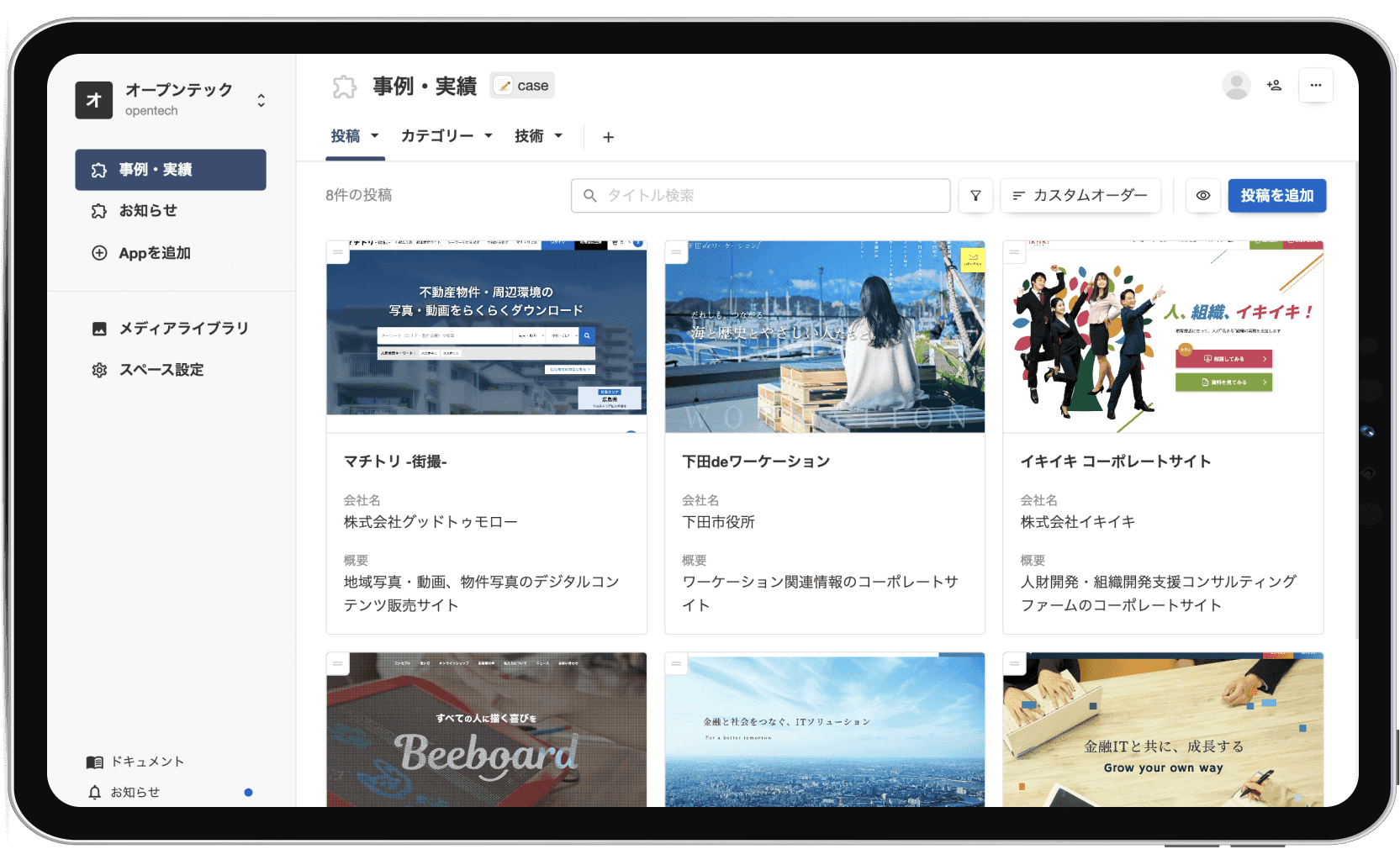Click the 投稿を追加 button
The image size is (1400, 865).
(1276, 196)
